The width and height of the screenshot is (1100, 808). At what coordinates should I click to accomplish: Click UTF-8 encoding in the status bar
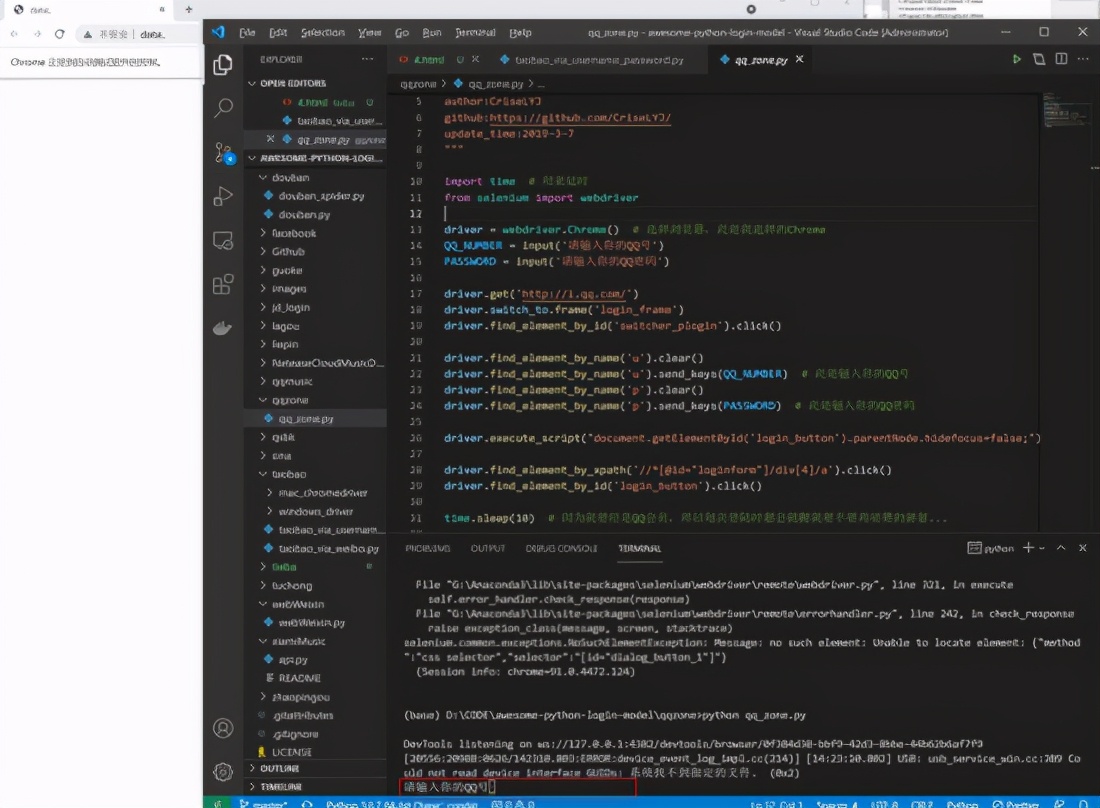pos(884,802)
